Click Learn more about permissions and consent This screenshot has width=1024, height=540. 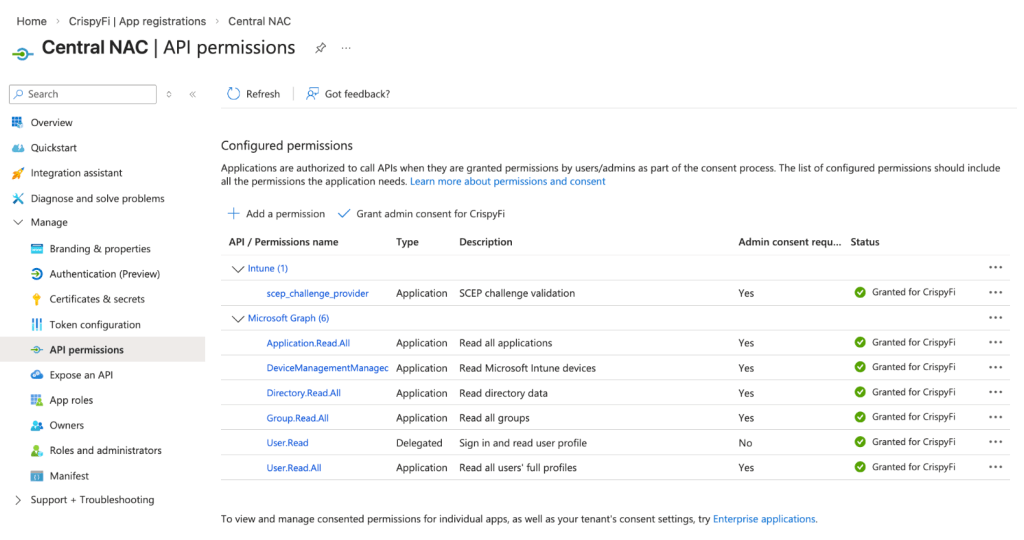tap(507, 182)
